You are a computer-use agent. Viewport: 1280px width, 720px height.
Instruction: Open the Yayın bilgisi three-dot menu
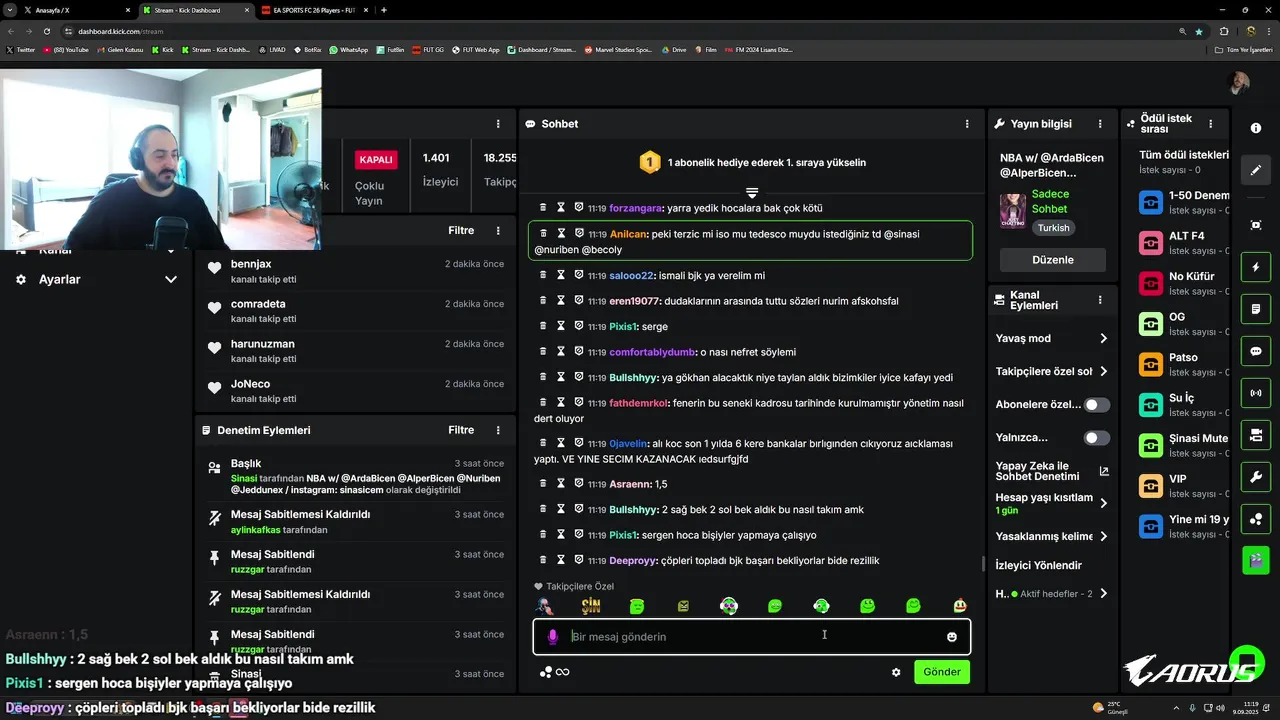pyautogui.click(x=1100, y=124)
